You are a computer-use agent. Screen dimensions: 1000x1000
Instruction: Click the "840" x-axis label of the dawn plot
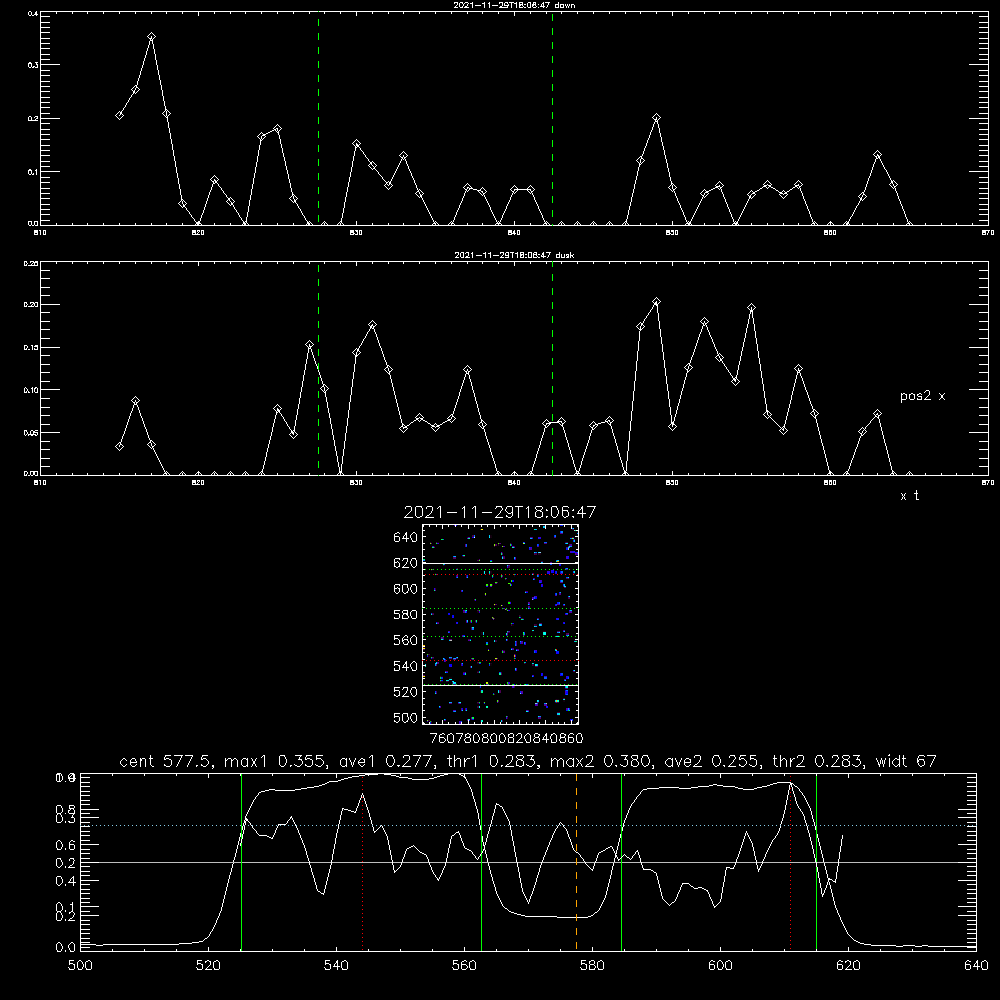coord(514,233)
